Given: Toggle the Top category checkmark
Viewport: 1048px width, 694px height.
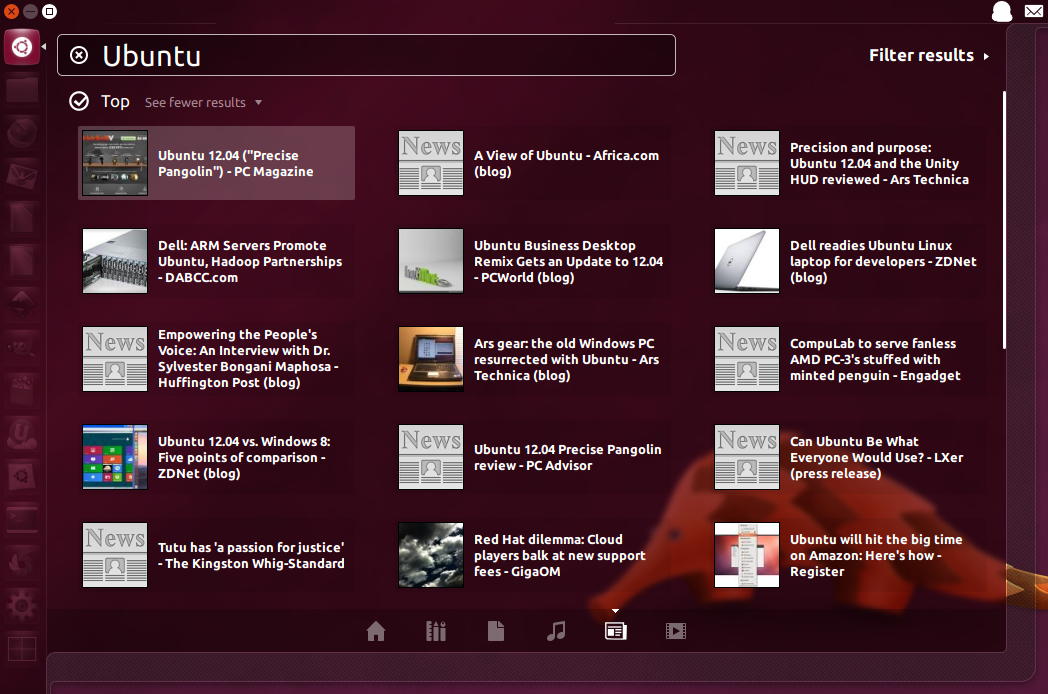Looking at the screenshot, I should (79, 101).
